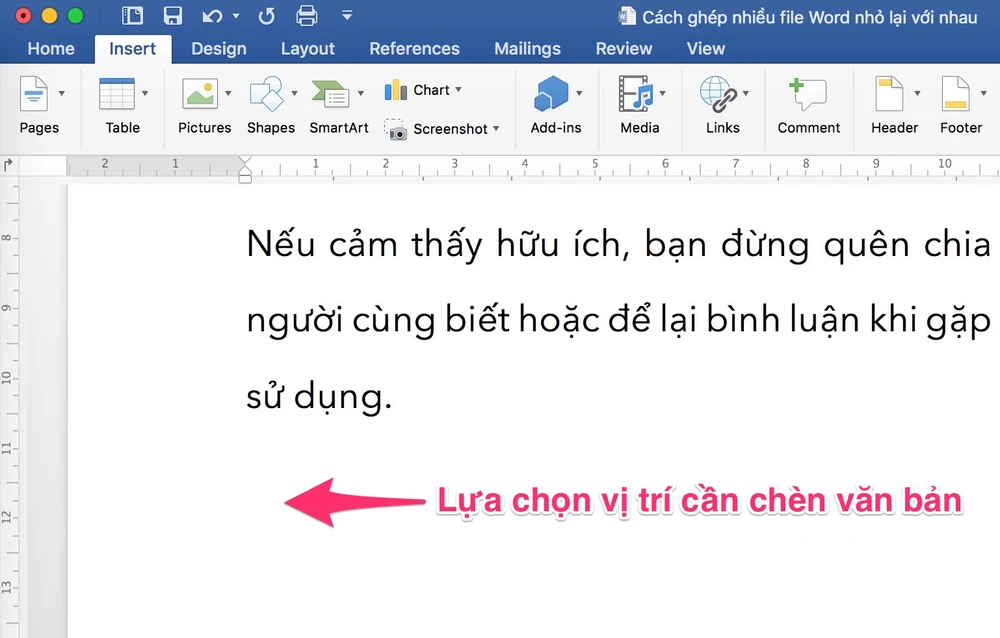This screenshot has height=638, width=1000.
Task: Click the Save disk icon in title bar
Action: 172,16
